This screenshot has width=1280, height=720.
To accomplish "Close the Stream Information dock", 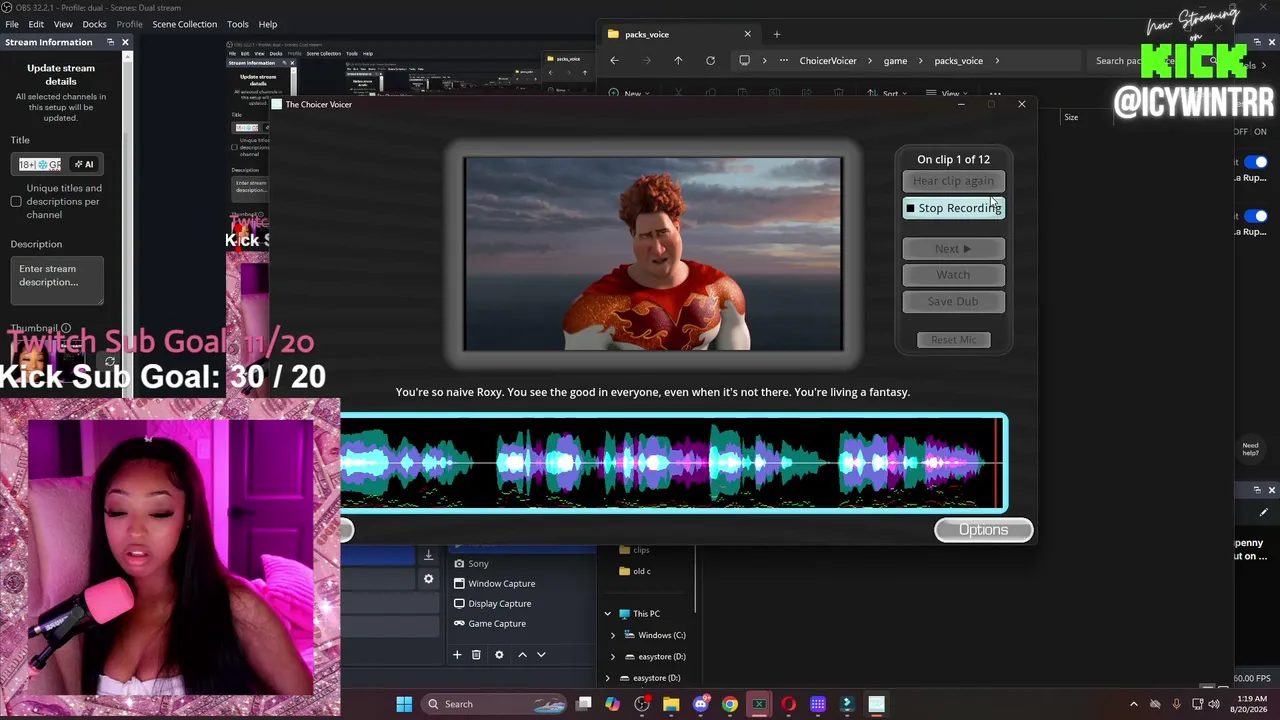I will (x=125, y=42).
